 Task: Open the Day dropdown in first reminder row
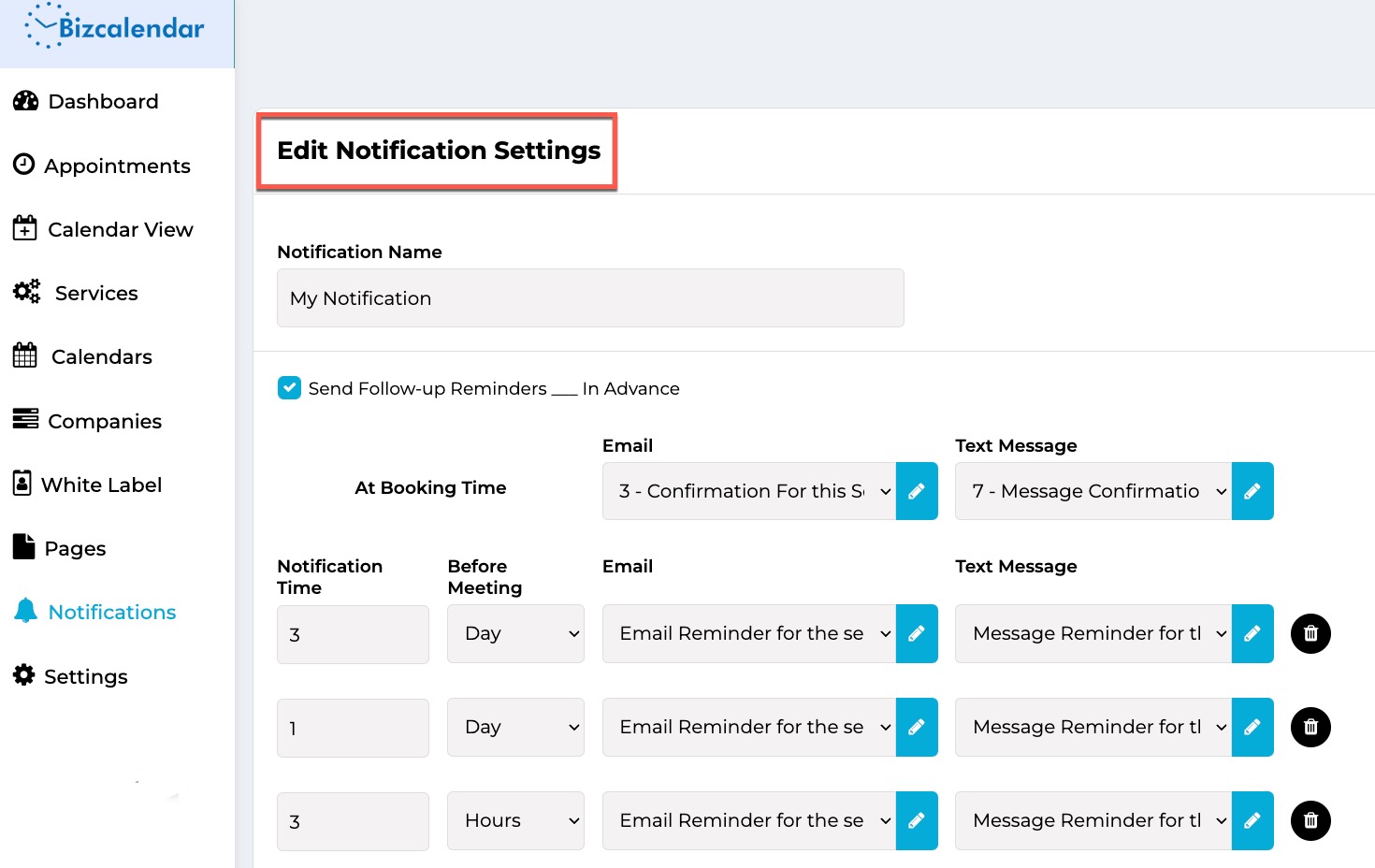coord(515,633)
